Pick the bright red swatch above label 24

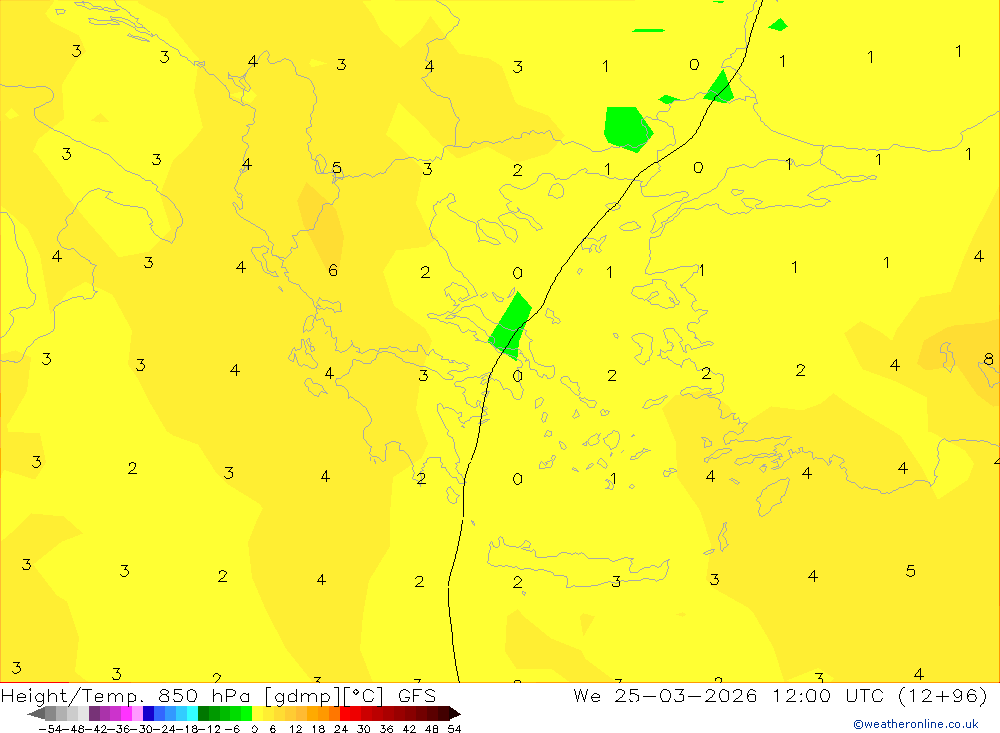[344, 713]
